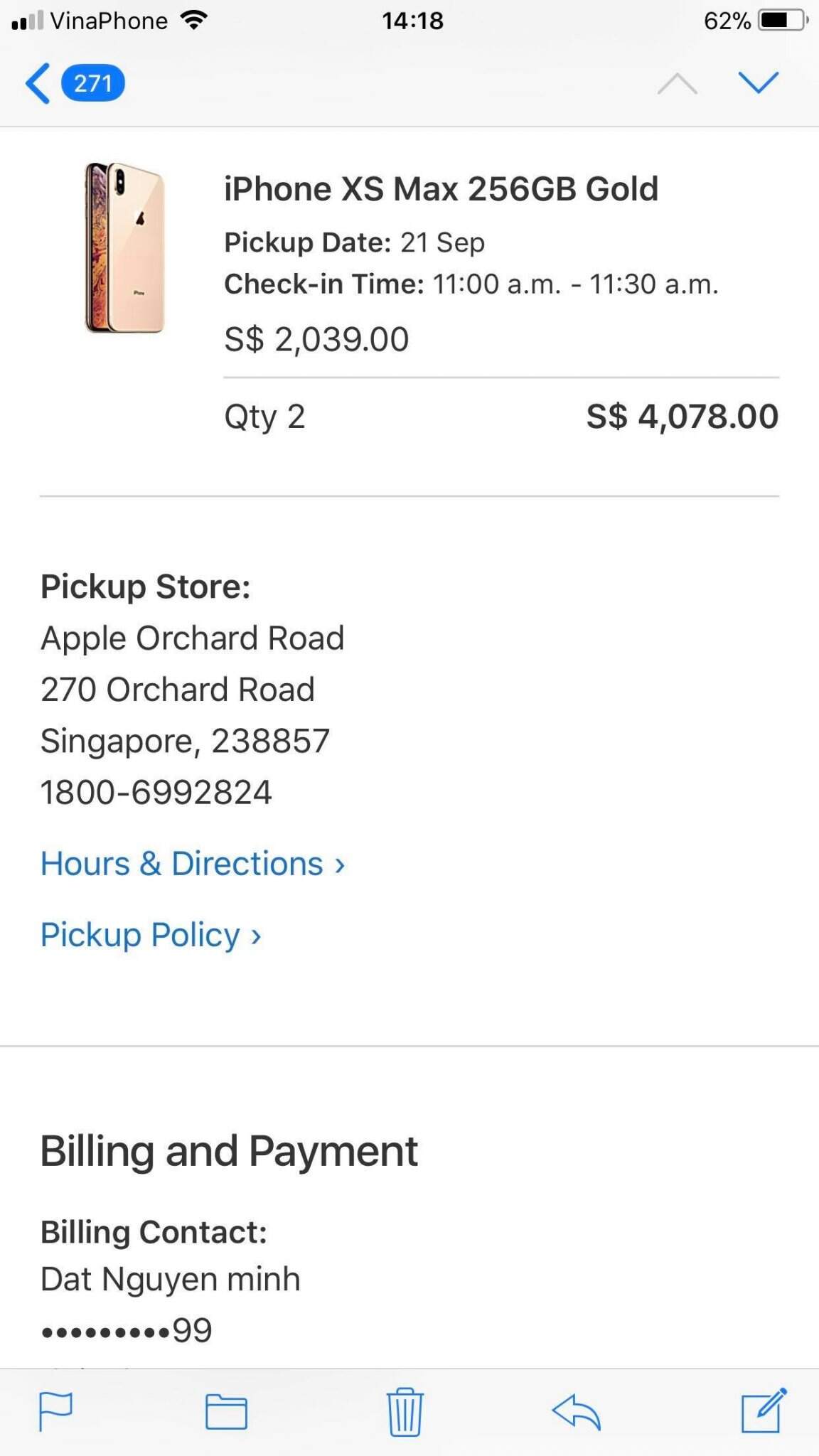The height and width of the screenshot is (1456, 819).
Task: Flag this email message
Action: [x=55, y=1411]
